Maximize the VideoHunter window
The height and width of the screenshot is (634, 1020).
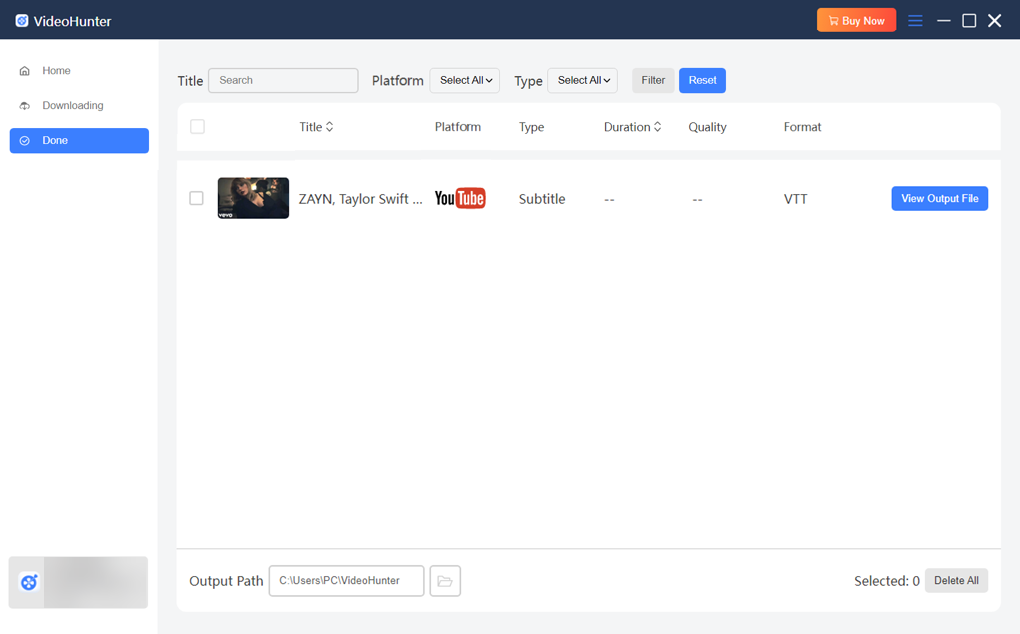pyautogui.click(x=969, y=21)
